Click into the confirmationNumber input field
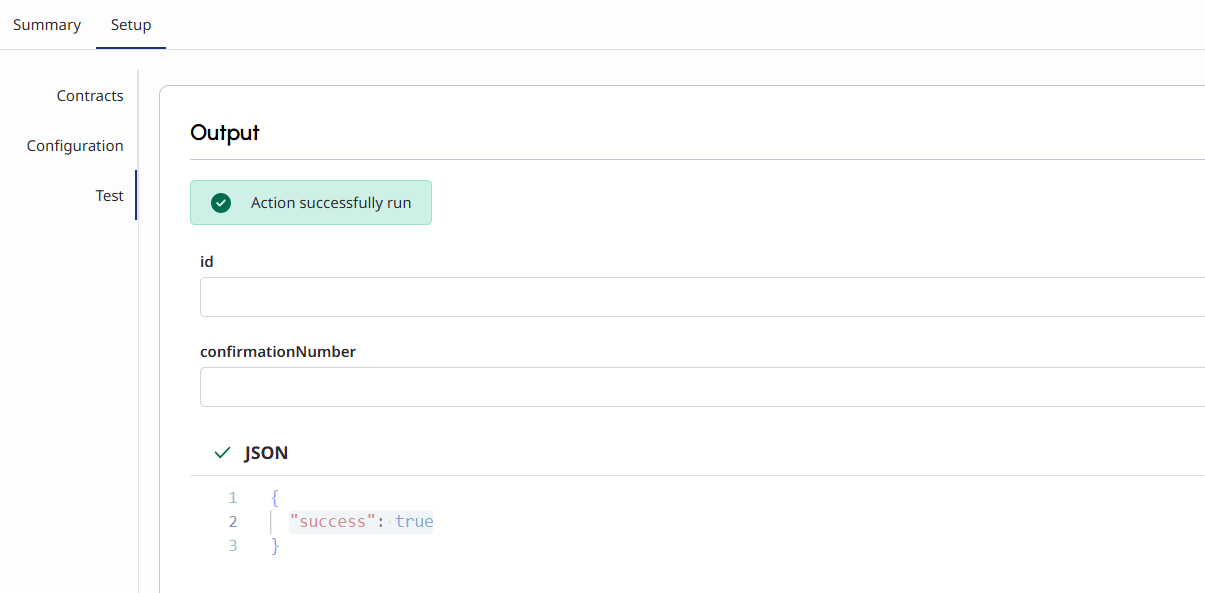 click(700, 387)
